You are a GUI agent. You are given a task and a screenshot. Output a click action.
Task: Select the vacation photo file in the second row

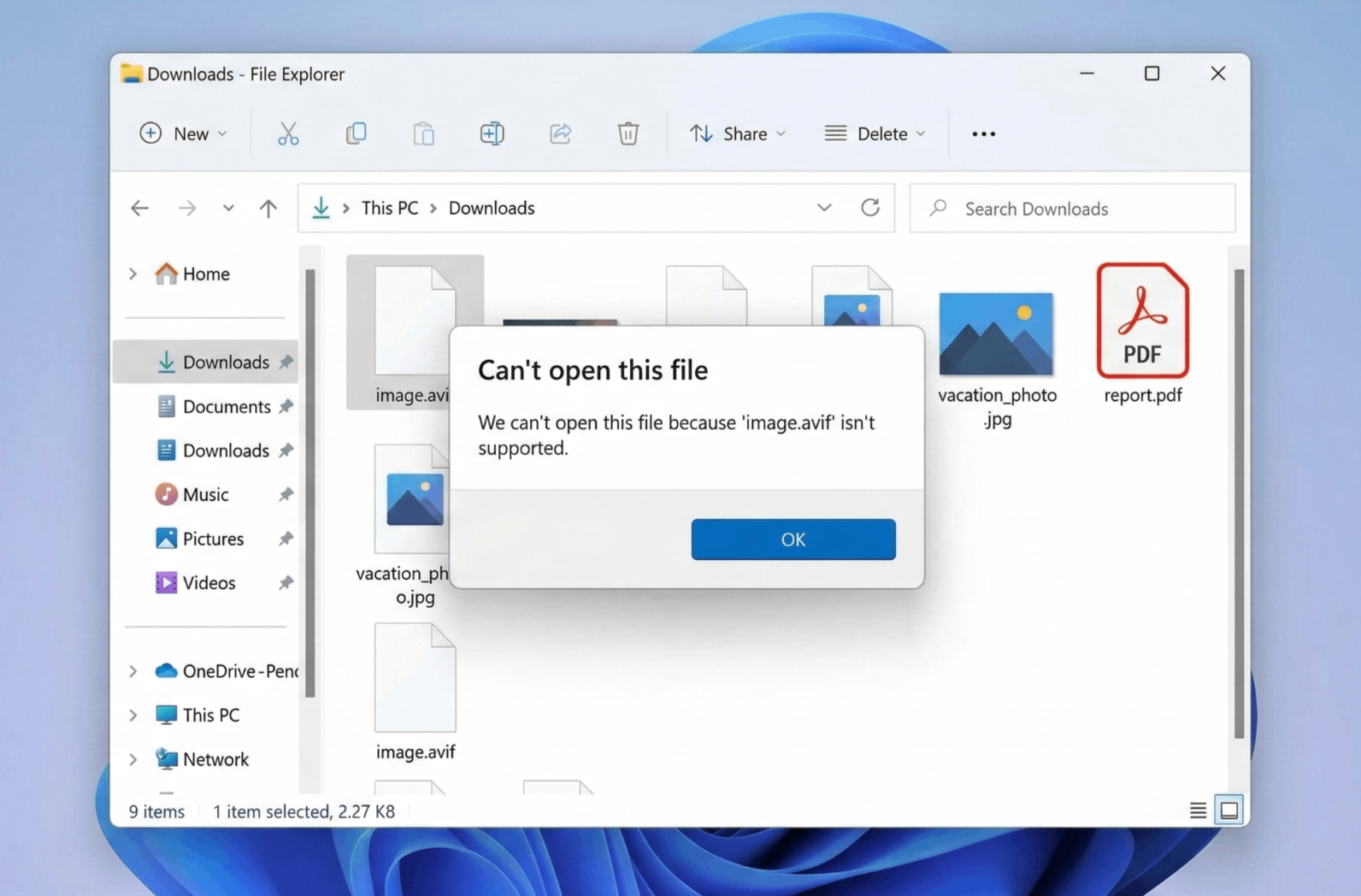(403, 524)
